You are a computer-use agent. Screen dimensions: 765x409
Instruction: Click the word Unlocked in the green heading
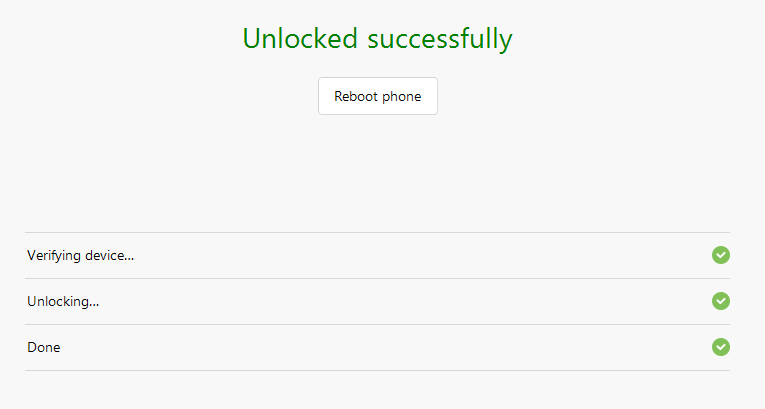pyautogui.click(x=300, y=39)
